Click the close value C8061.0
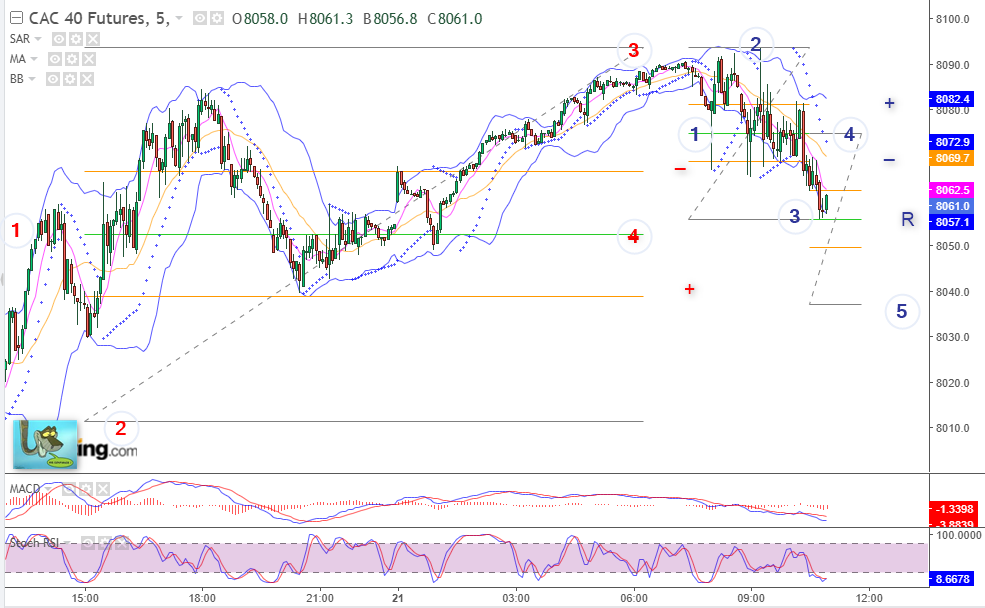The image size is (985, 608). click(455, 19)
